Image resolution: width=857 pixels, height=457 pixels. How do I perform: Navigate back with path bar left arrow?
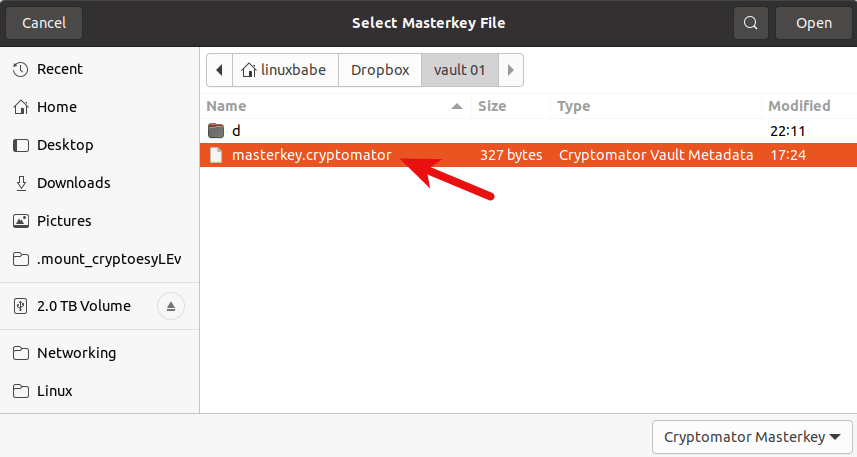[217, 70]
